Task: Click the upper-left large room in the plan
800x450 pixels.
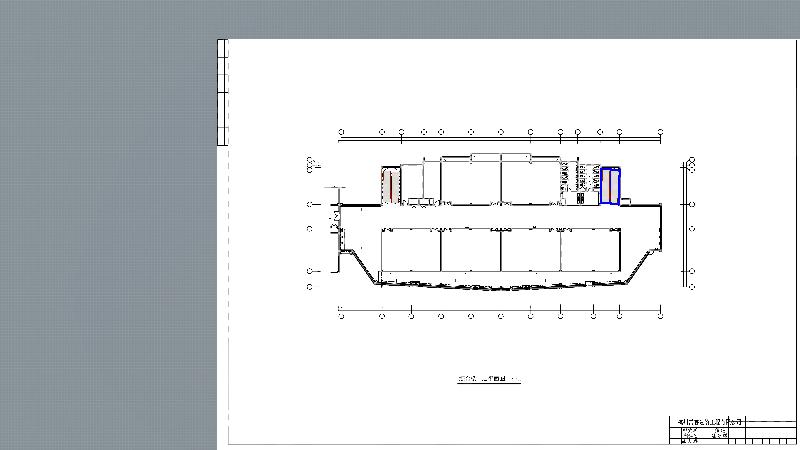Action: [470, 180]
